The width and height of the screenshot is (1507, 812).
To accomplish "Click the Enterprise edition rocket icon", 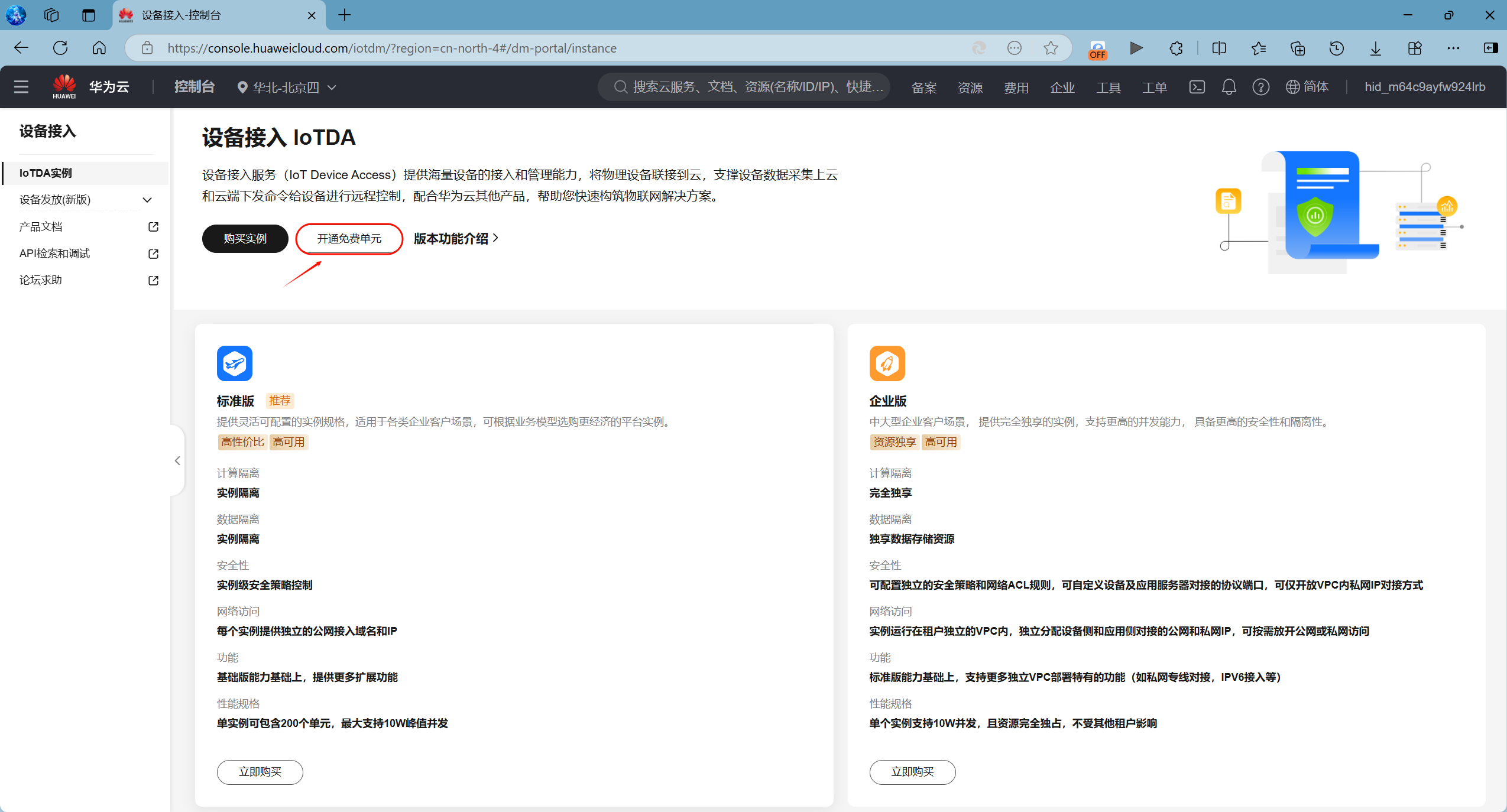I will click(887, 363).
